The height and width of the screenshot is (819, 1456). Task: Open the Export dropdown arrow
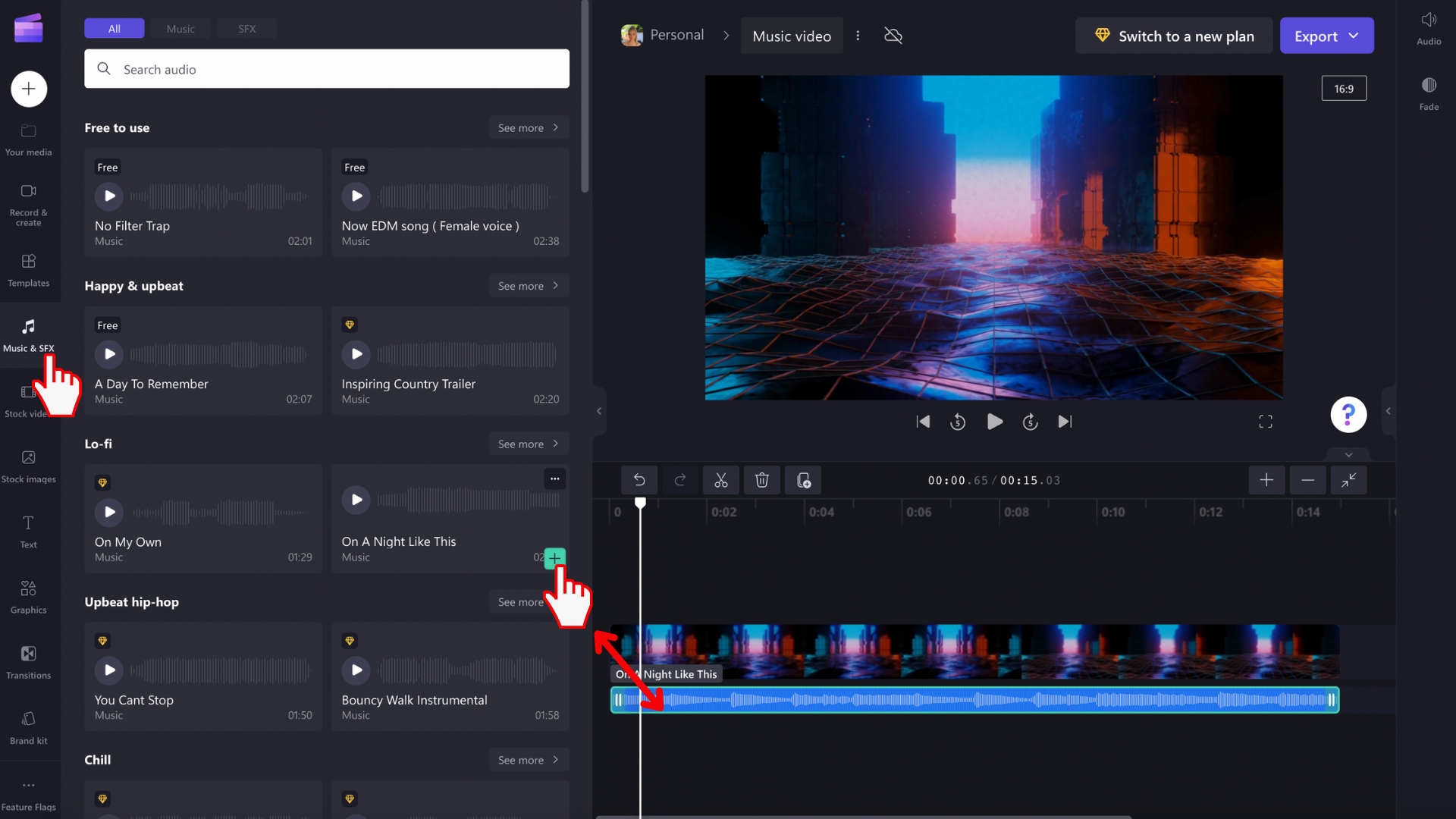point(1351,36)
